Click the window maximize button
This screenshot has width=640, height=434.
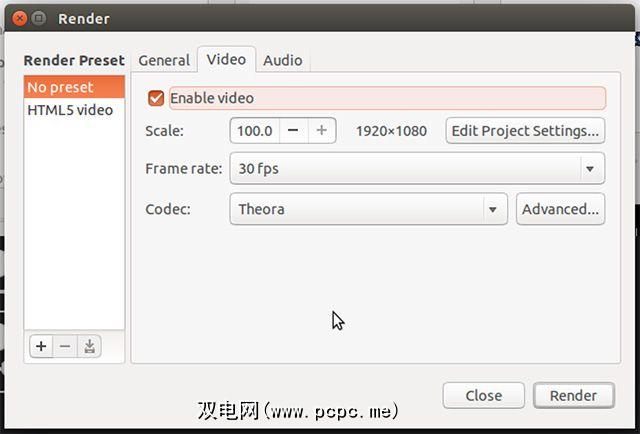39,18
